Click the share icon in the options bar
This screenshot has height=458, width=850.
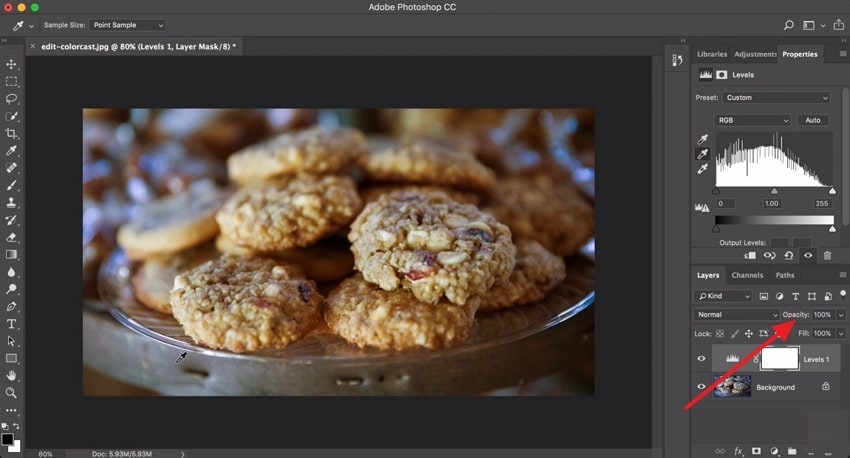(x=839, y=24)
